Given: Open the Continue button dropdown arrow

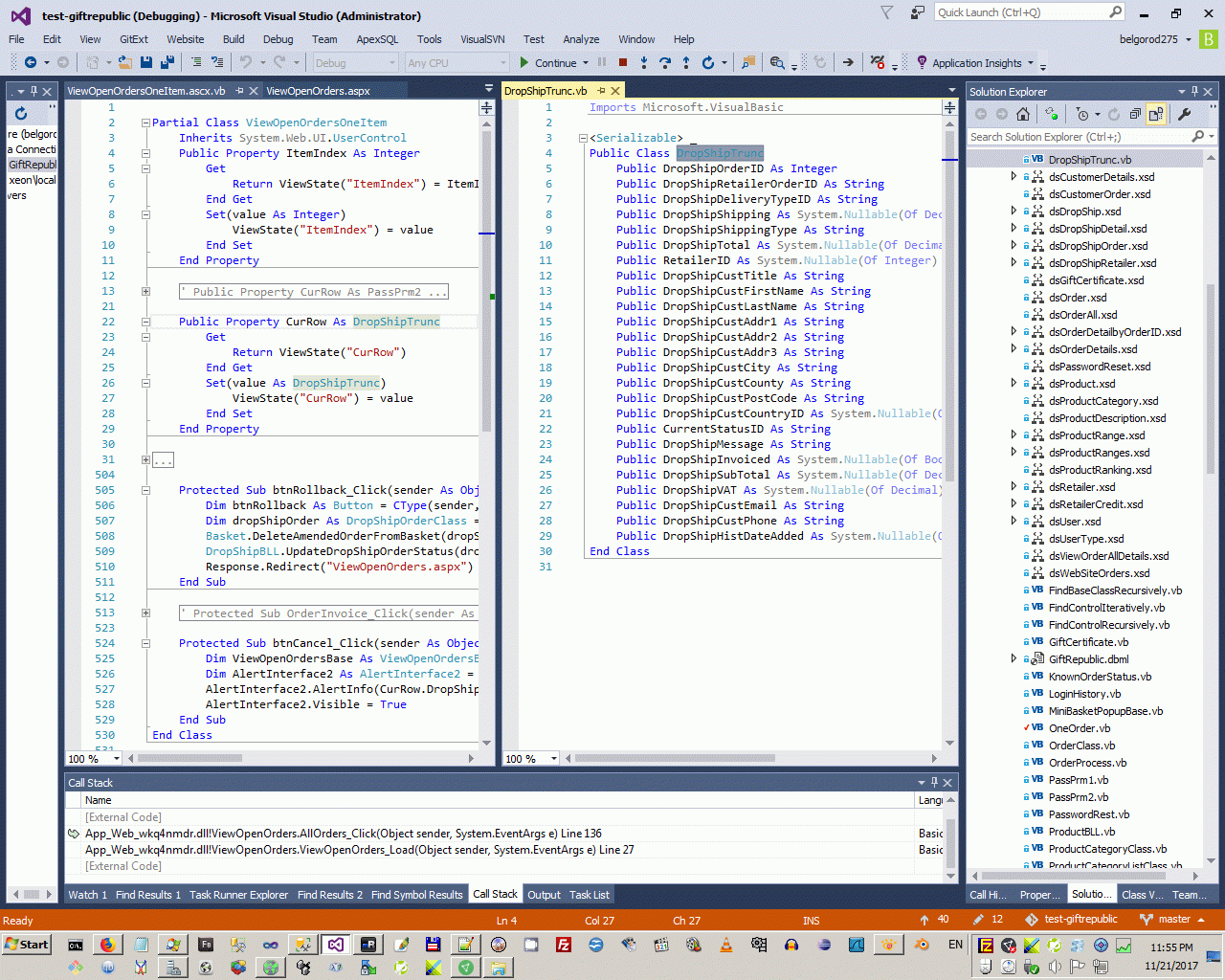Looking at the screenshot, I should [586, 64].
